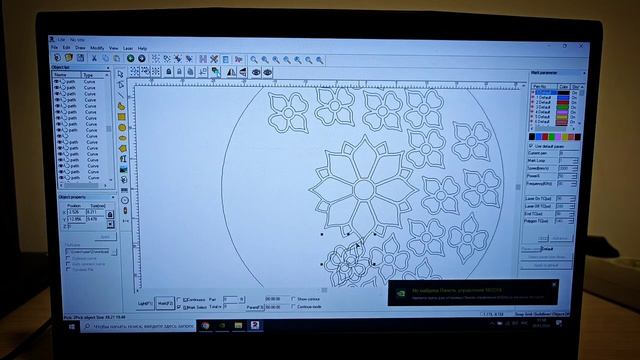Click the Param(F3) button
Screen dimensions: 640x360
coord(255,307)
